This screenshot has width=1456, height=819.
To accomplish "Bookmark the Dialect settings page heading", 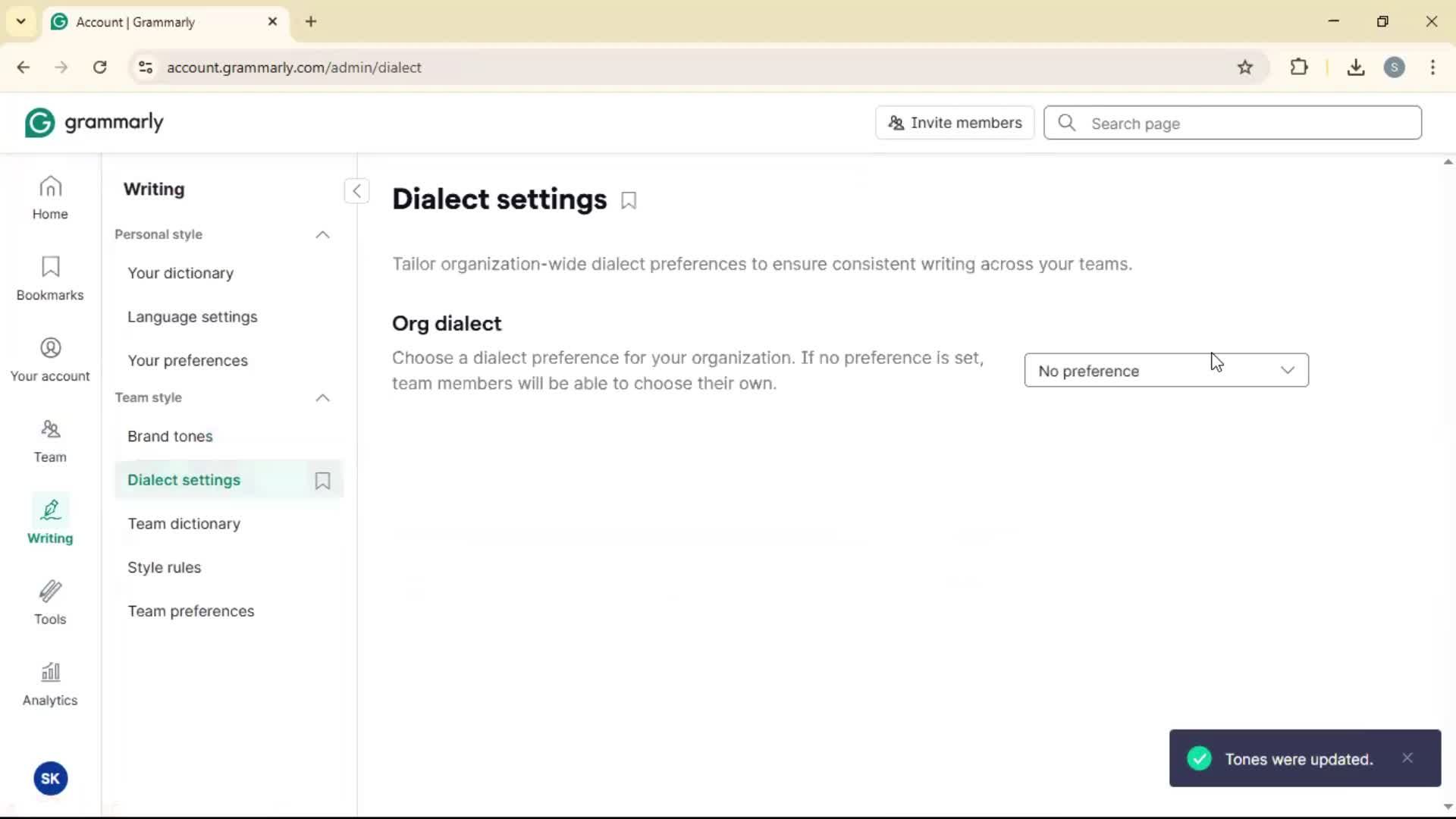I will tap(629, 201).
